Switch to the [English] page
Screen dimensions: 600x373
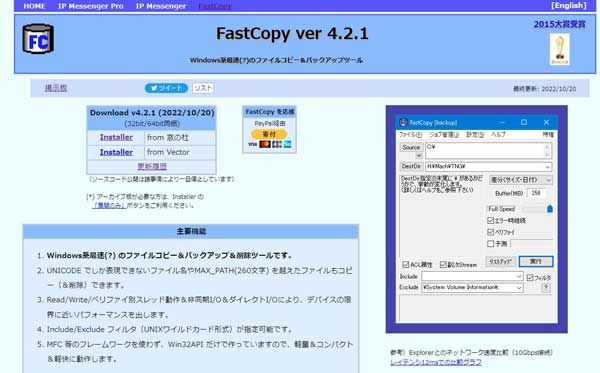click(x=569, y=5)
